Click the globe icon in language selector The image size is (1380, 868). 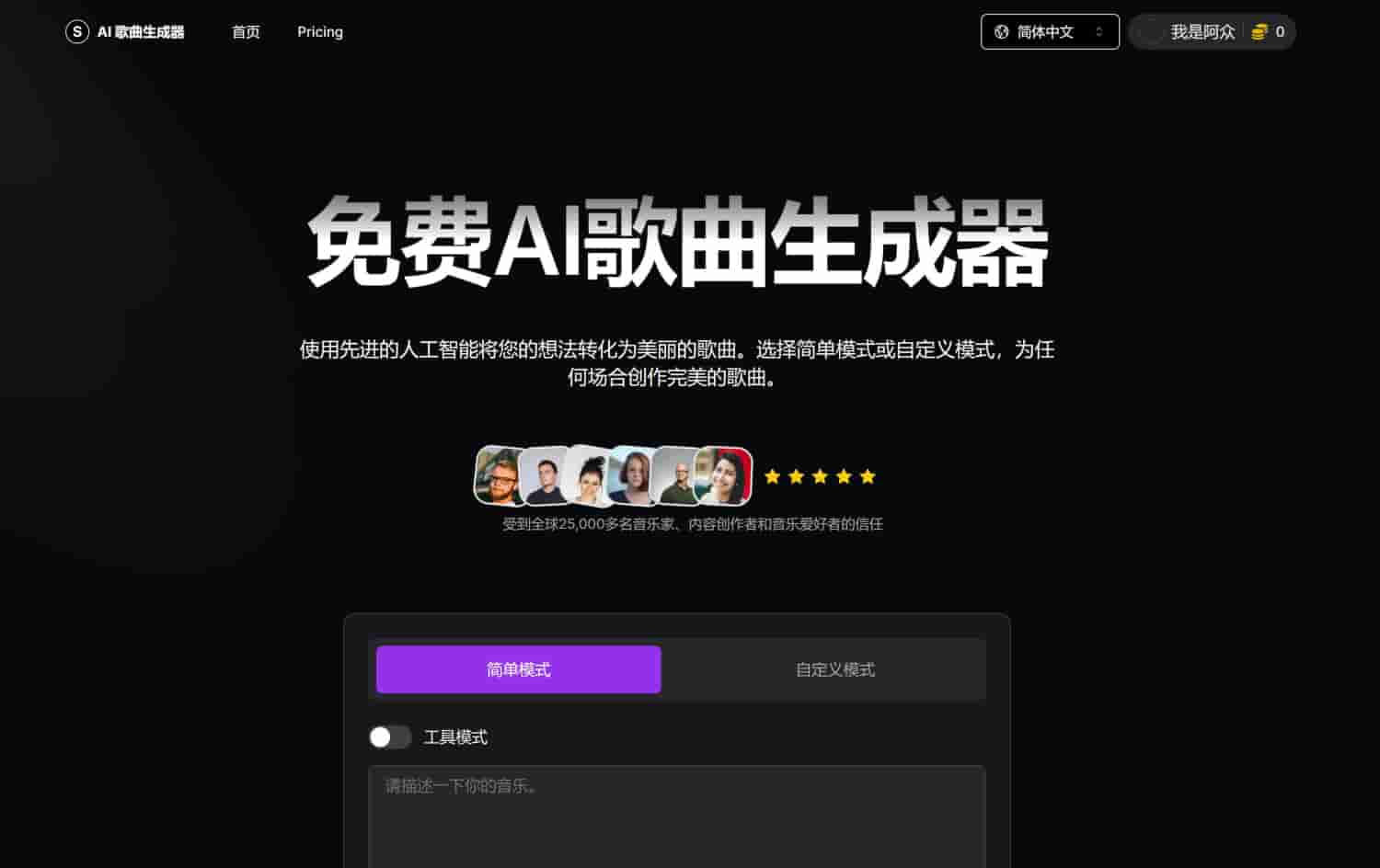(x=1002, y=31)
